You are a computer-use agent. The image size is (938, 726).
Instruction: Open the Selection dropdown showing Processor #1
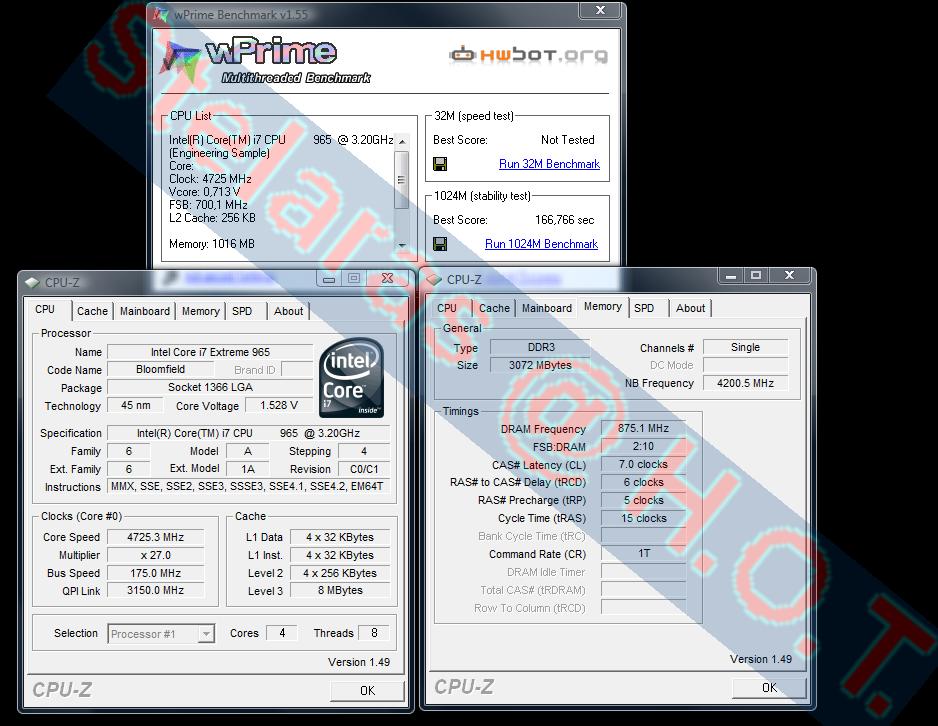(206, 633)
